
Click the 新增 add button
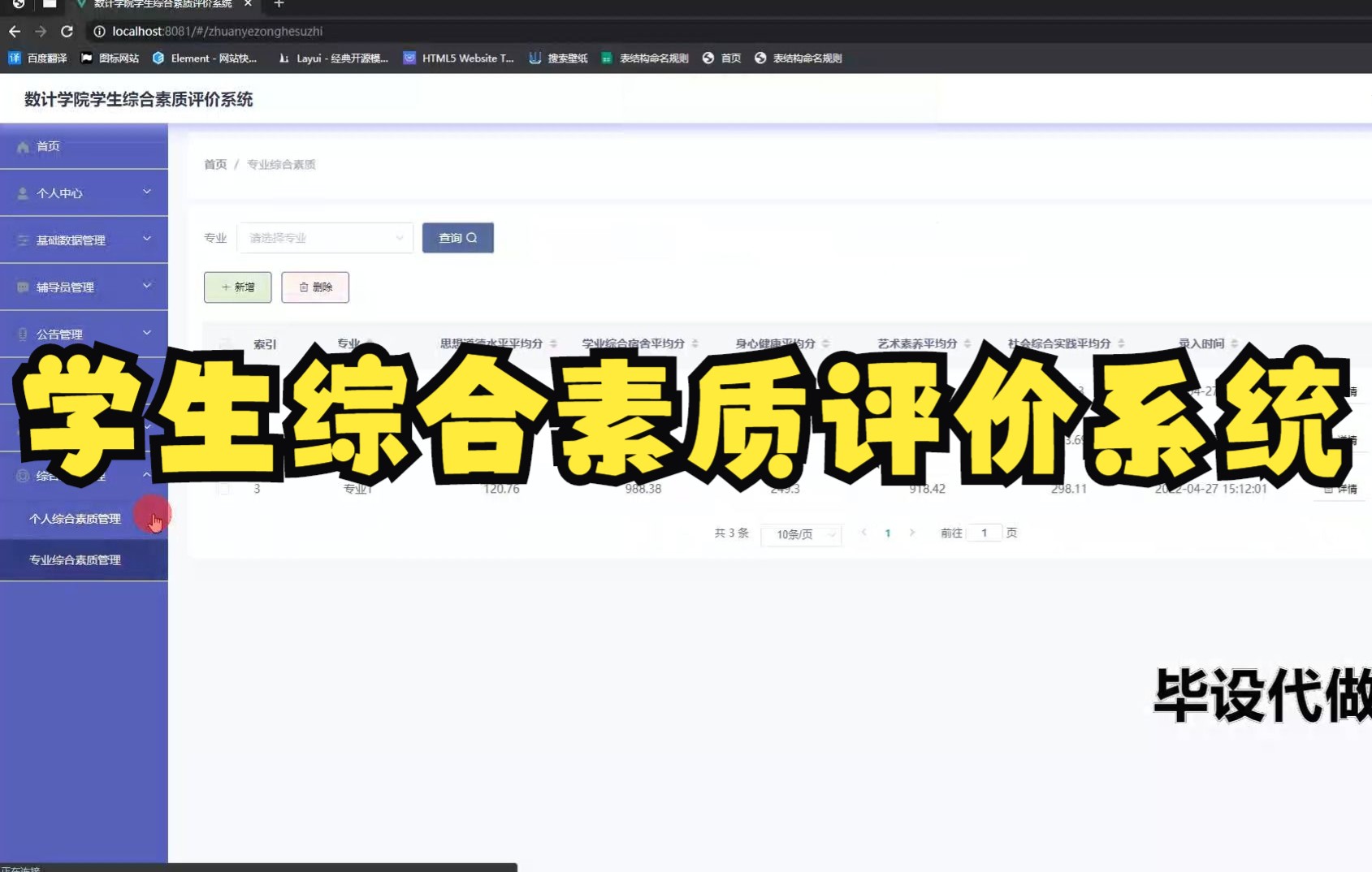click(x=238, y=287)
